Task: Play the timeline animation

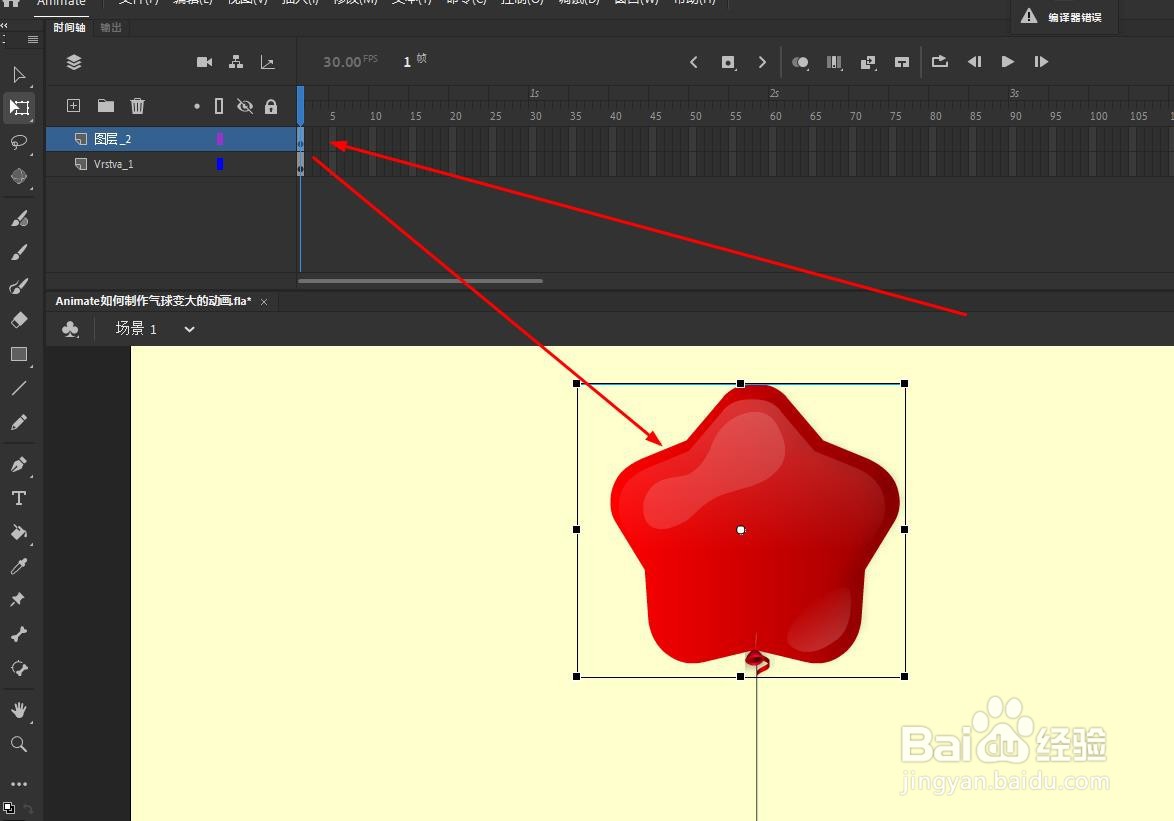Action: pos(1008,61)
